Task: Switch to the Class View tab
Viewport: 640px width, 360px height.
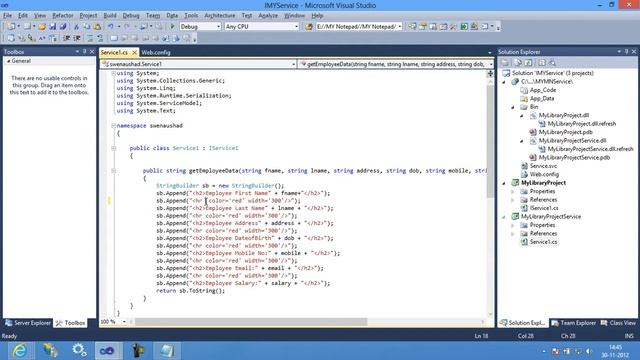Action: [x=618, y=323]
